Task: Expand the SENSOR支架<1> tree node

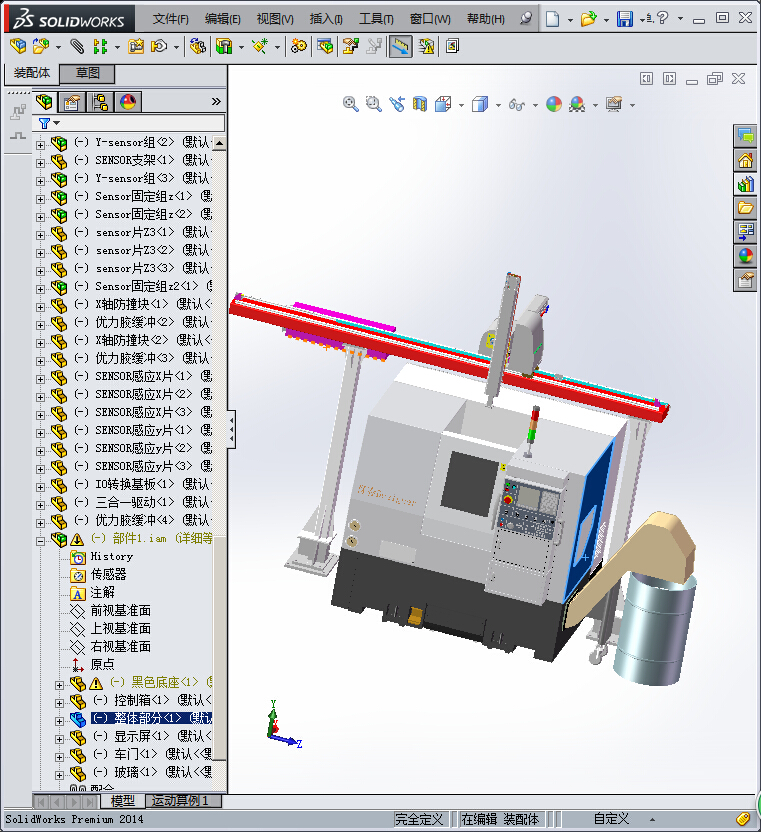Action: click(40, 163)
